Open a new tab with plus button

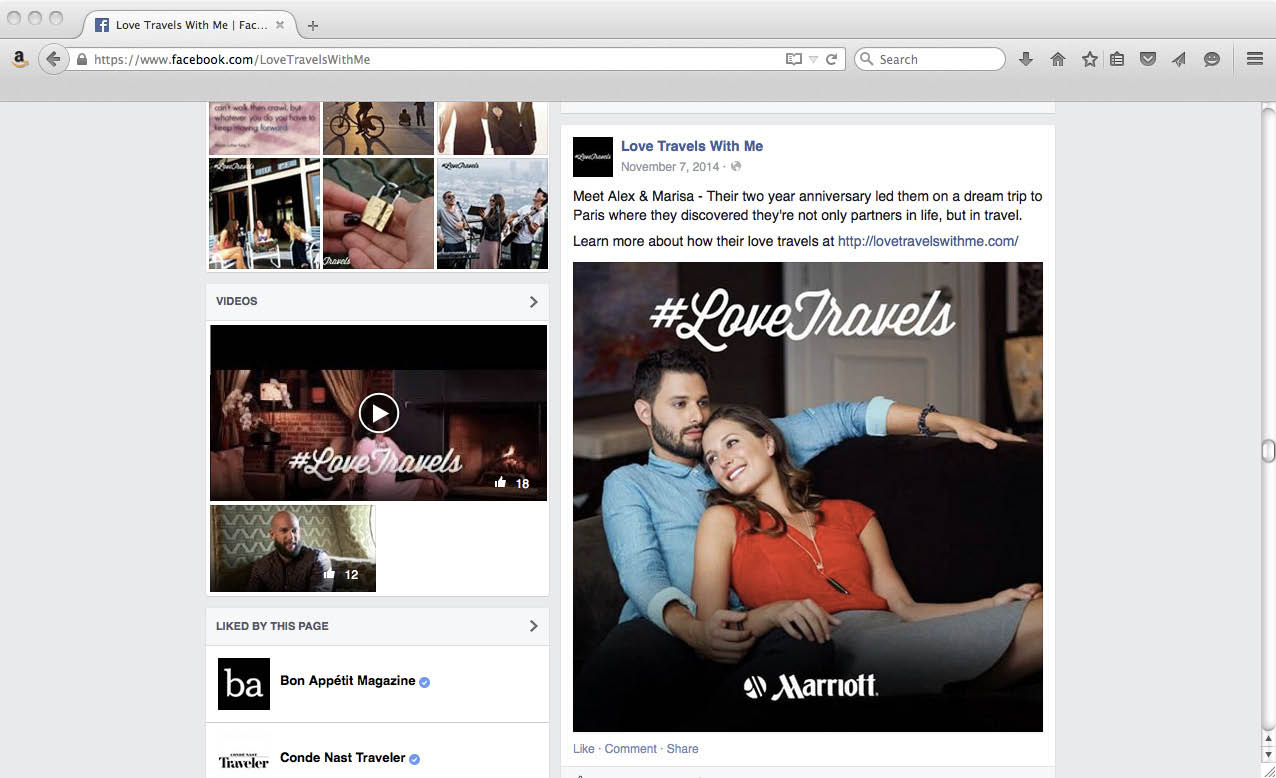[313, 25]
